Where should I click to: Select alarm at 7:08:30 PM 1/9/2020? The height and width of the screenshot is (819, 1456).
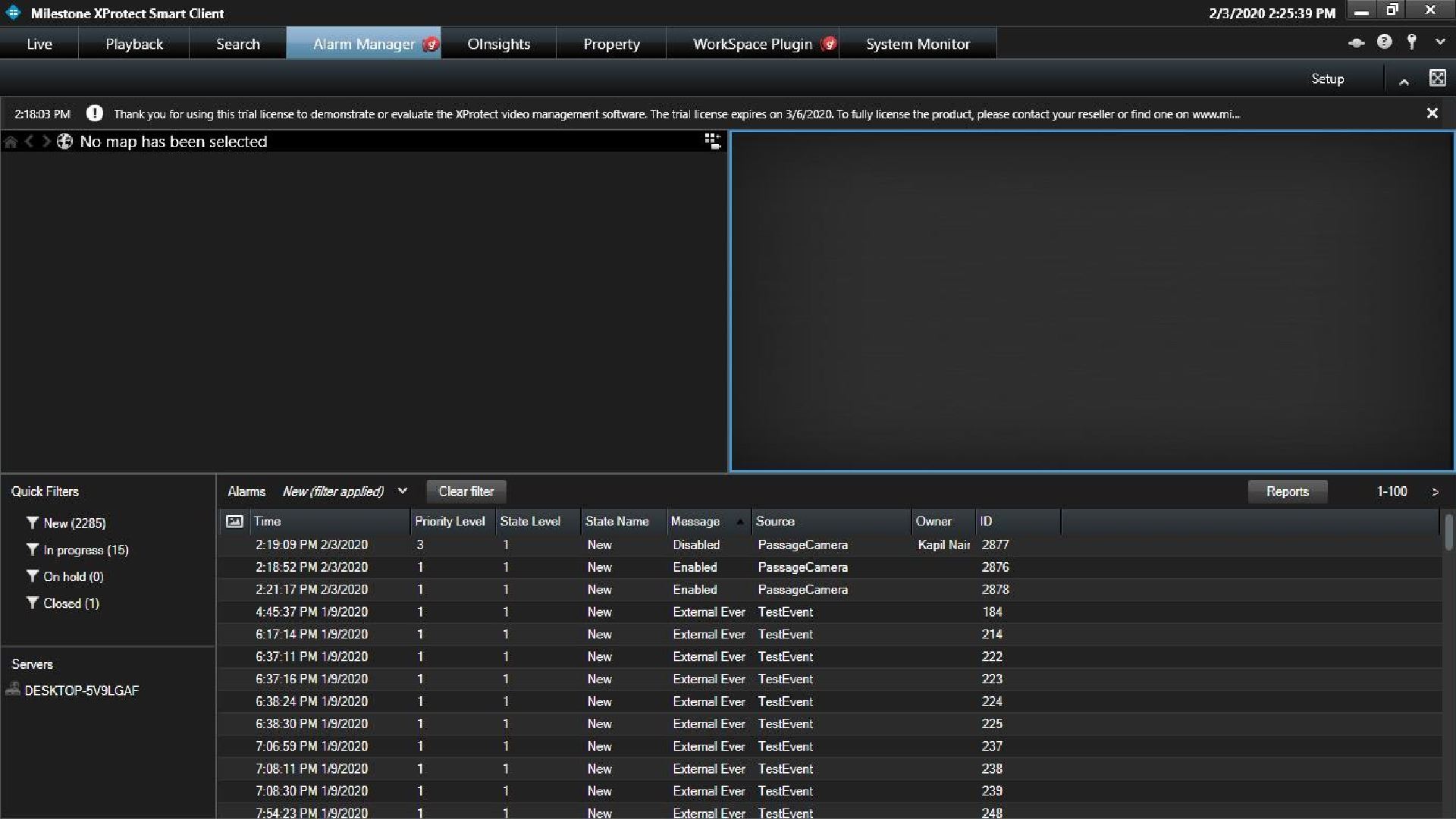tap(830, 791)
